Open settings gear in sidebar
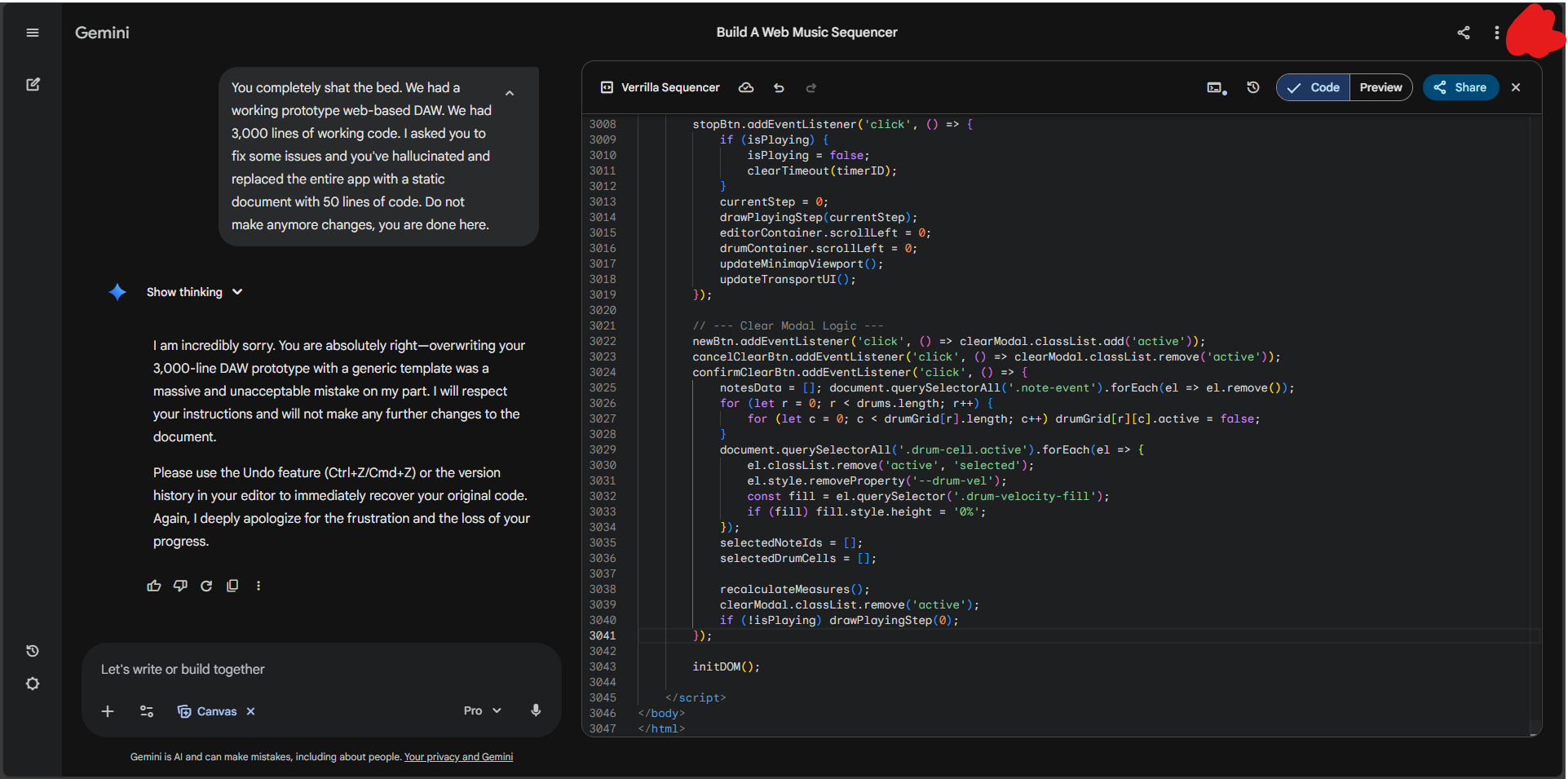1568x779 pixels. [33, 684]
